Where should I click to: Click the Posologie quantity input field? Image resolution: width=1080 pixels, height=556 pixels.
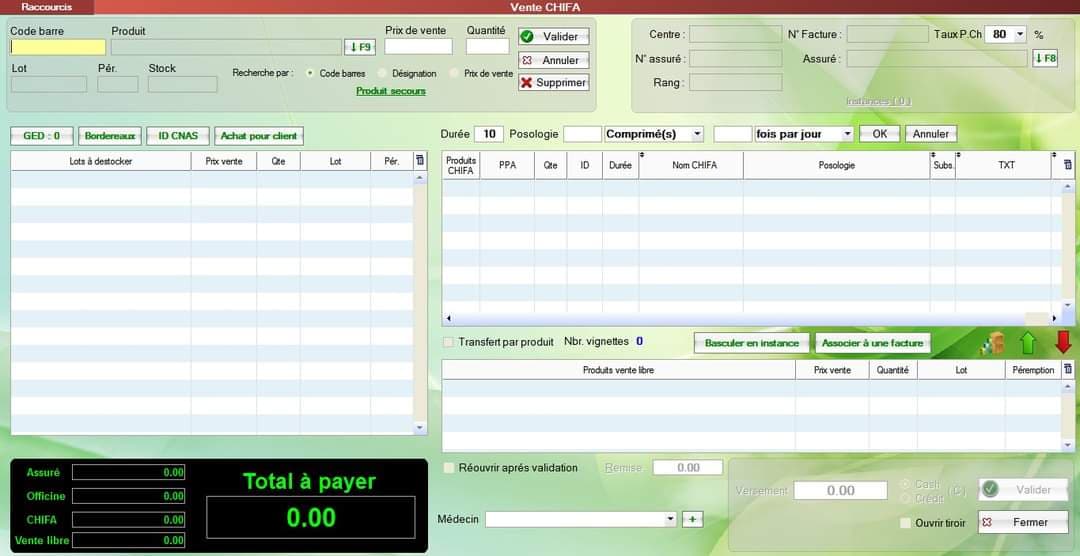583,134
